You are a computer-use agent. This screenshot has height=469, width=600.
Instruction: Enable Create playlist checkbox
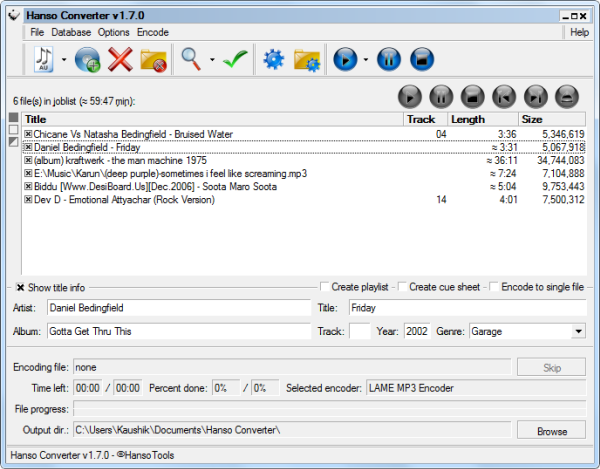pos(324,287)
